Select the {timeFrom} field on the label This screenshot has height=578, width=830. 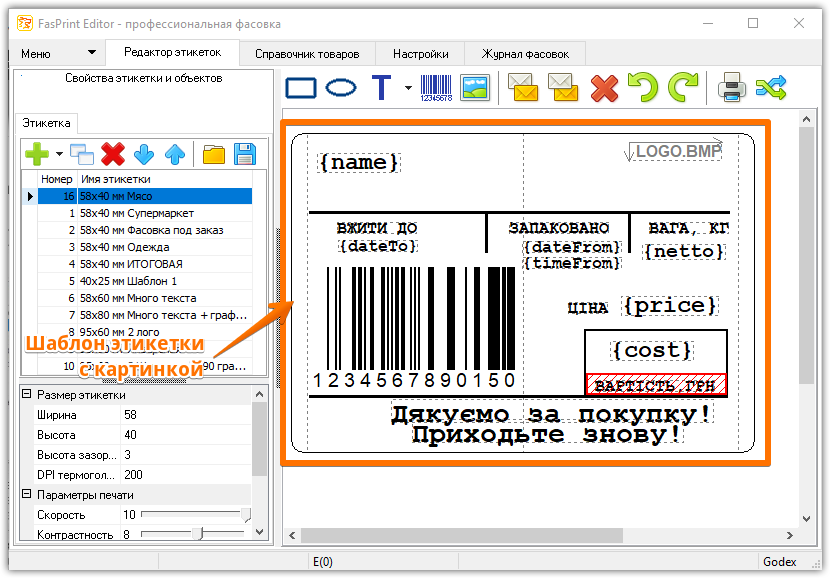572,263
